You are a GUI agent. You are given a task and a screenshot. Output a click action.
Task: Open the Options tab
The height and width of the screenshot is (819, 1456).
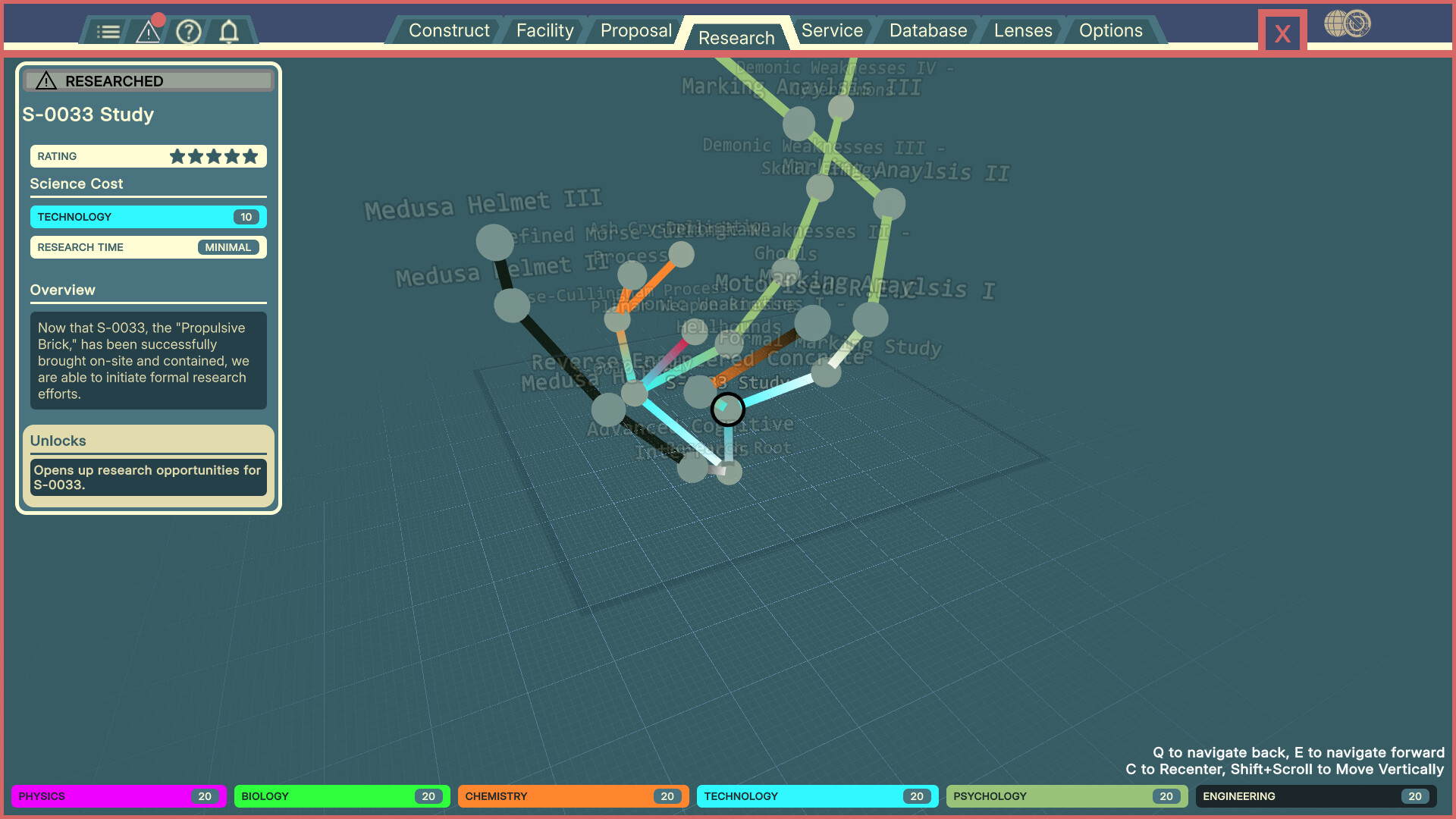click(1110, 31)
